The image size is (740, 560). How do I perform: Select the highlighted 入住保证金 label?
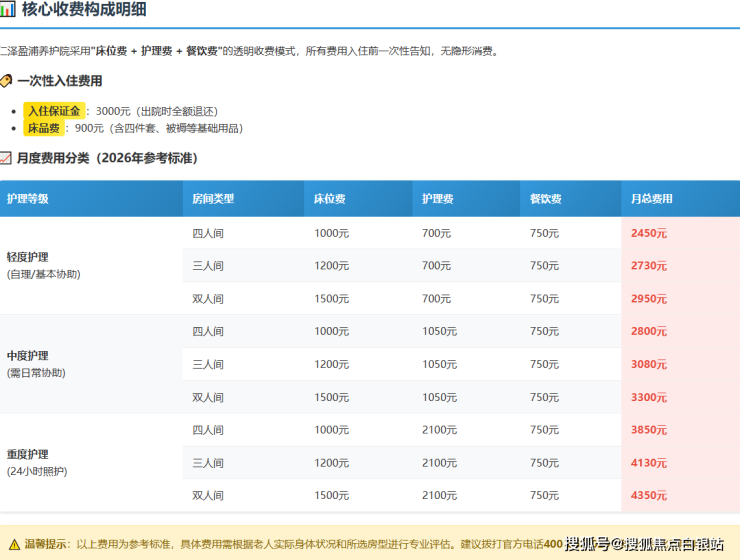pos(54,111)
